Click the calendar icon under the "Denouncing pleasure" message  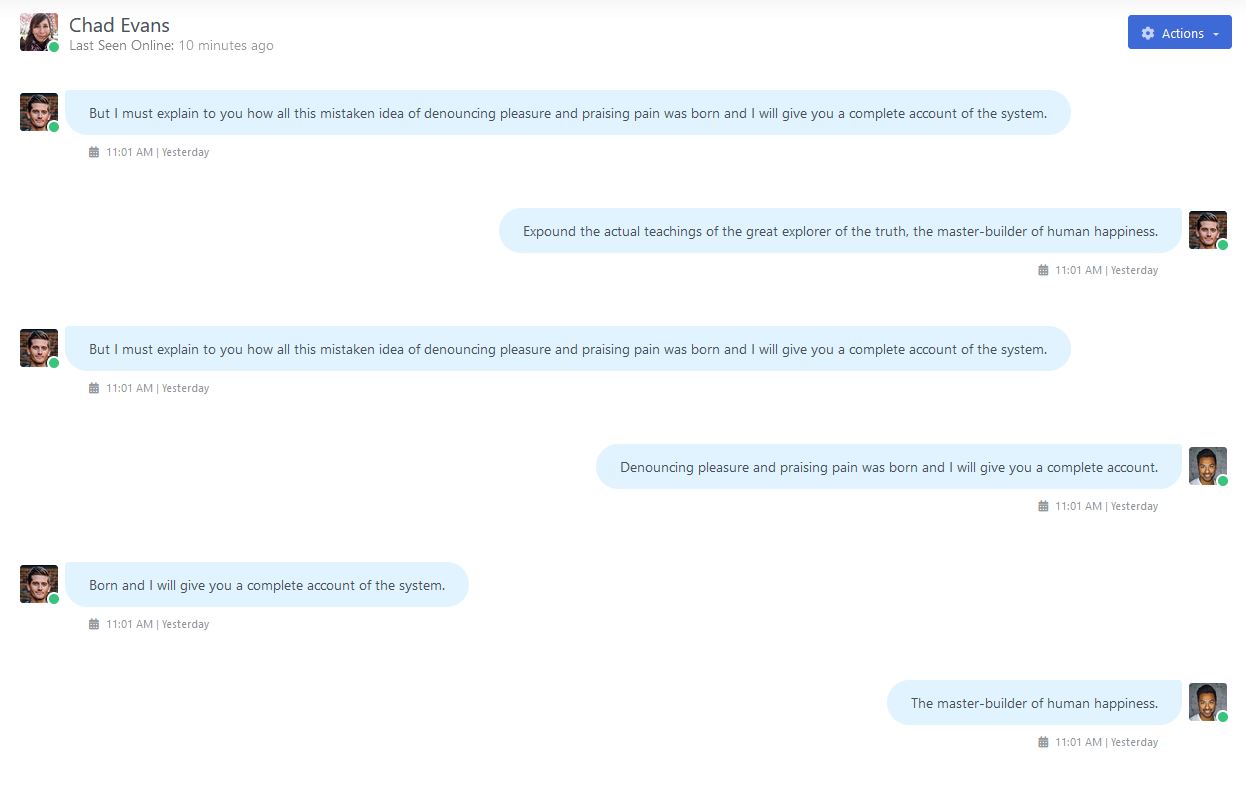point(1043,506)
